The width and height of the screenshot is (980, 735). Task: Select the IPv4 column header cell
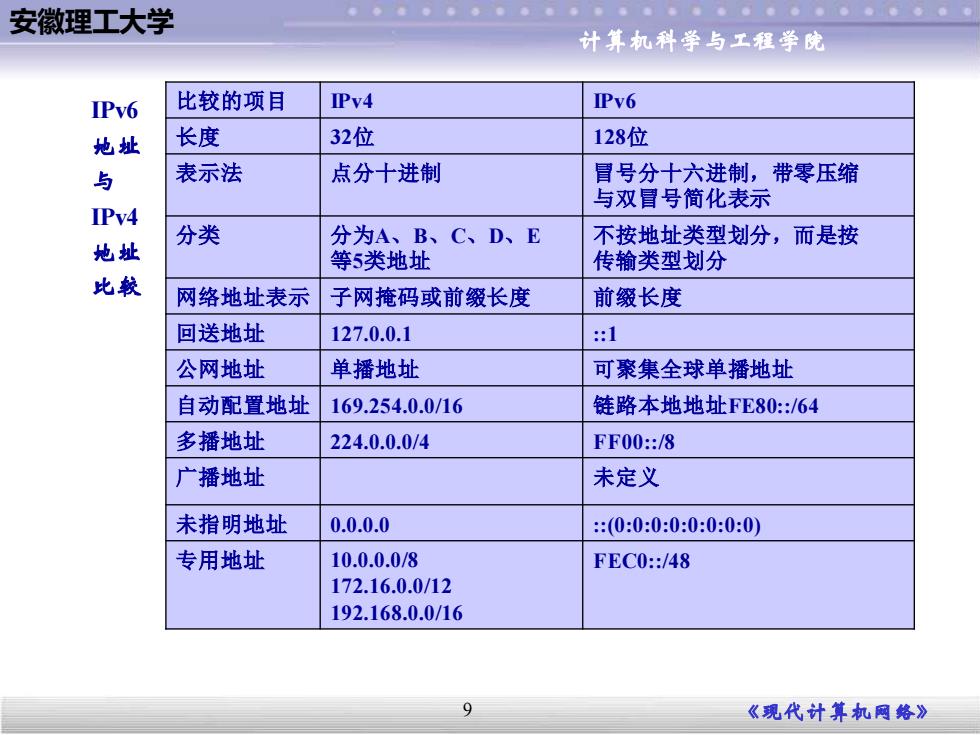tap(451, 100)
